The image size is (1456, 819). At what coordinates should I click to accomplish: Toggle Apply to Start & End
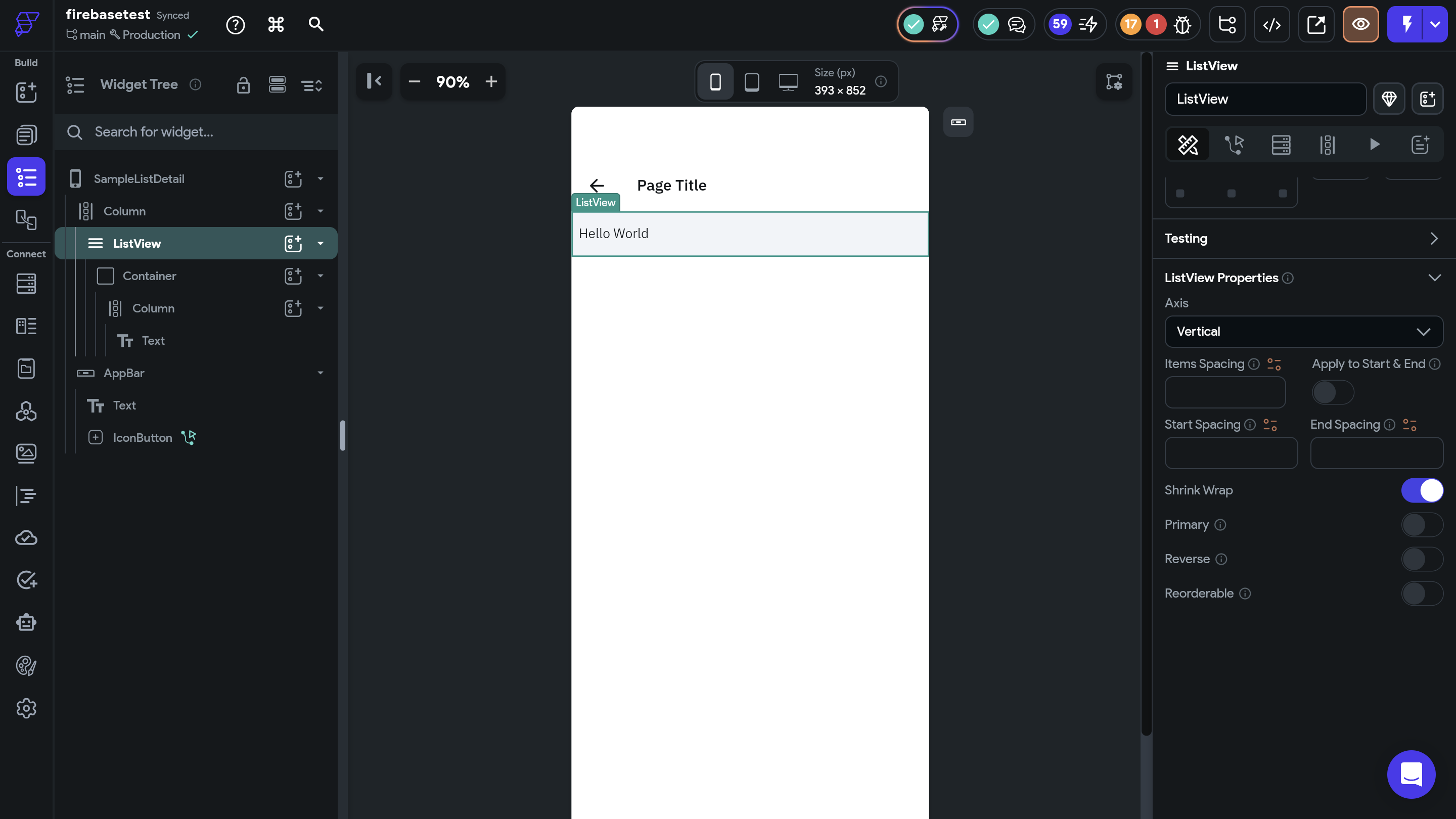1332,392
